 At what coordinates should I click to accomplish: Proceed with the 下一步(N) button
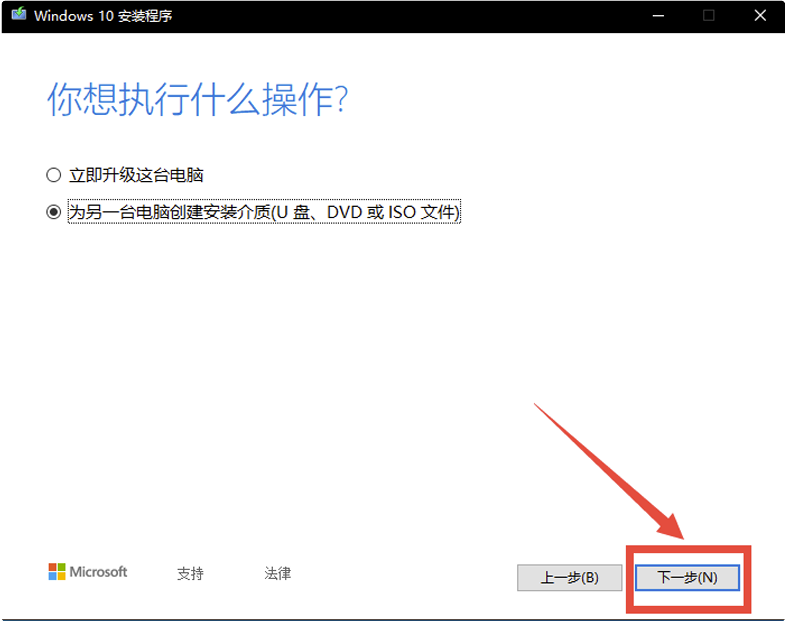click(687, 578)
